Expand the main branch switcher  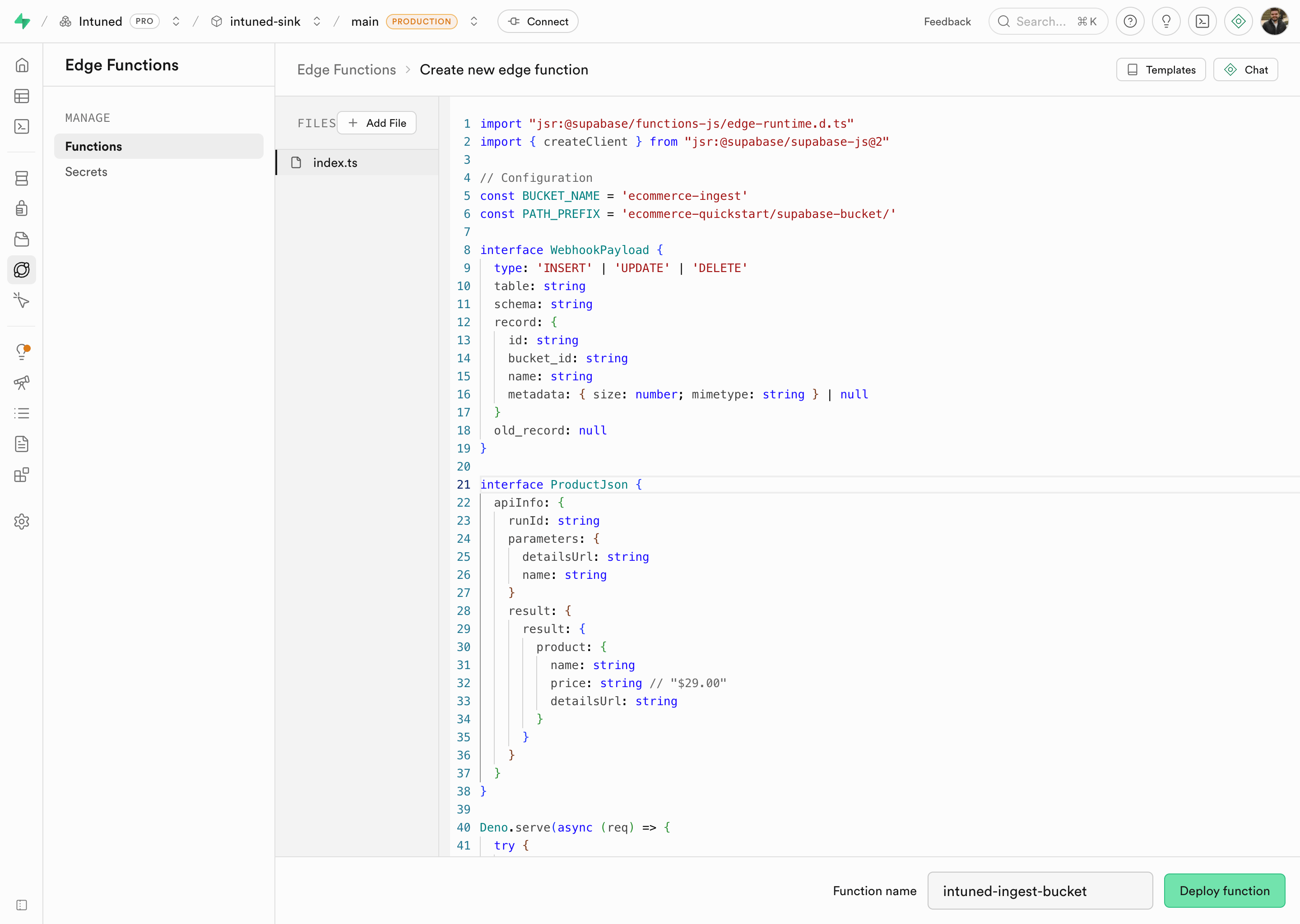click(x=474, y=22)
